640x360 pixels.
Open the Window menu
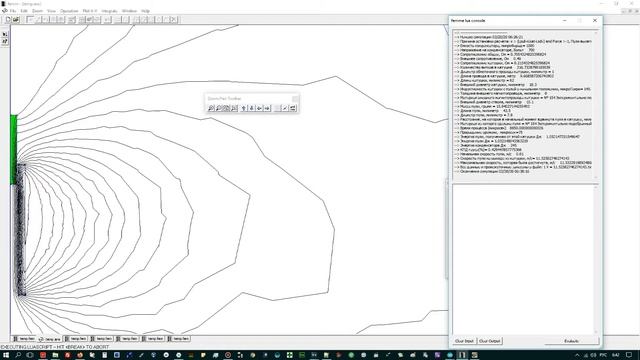click(129, 11)
